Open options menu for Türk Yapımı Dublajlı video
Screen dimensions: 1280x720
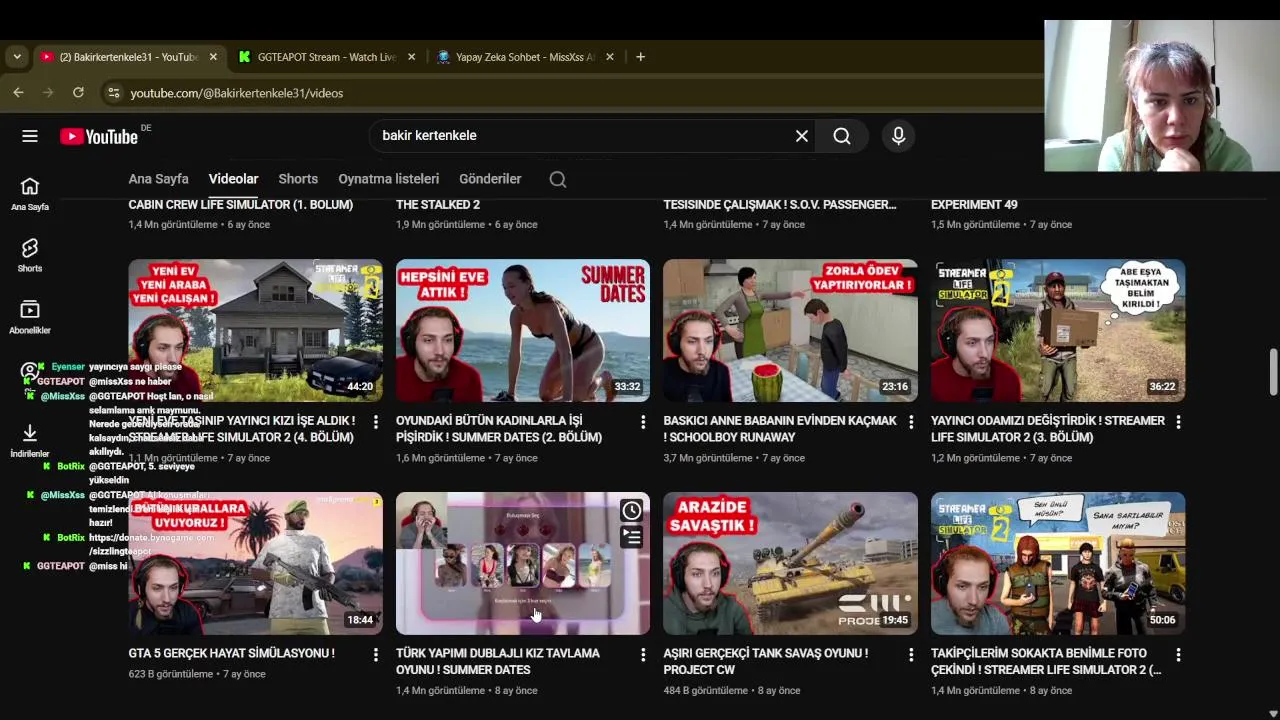pyautogui.click(x=643, y=654)
